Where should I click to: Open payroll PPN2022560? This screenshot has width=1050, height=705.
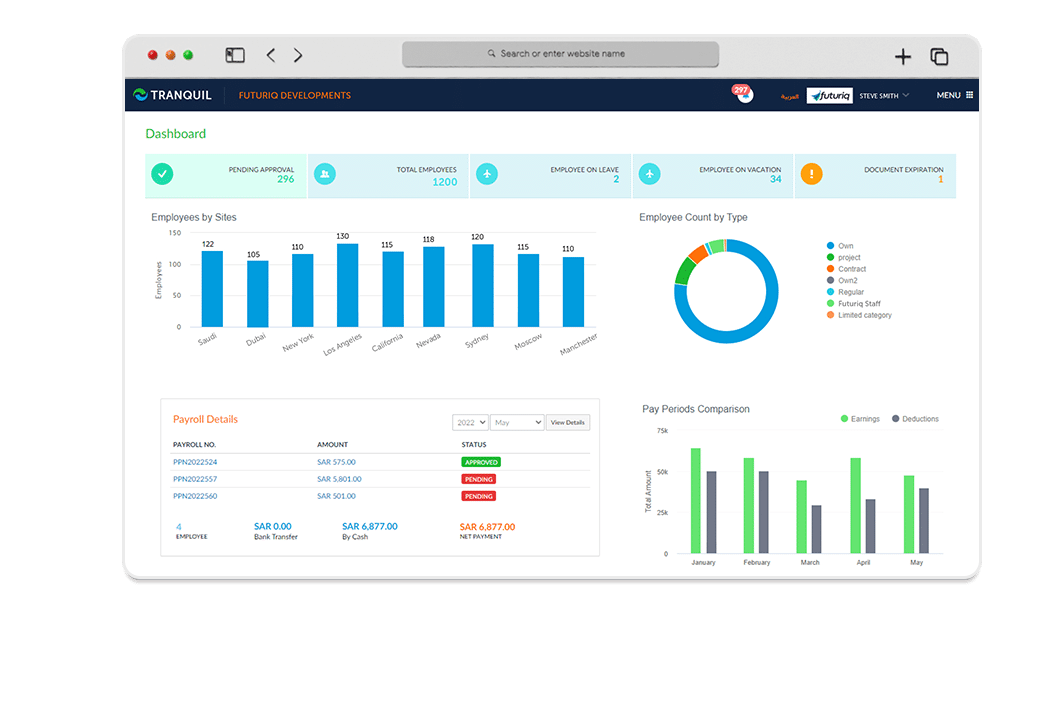[195, 496]
